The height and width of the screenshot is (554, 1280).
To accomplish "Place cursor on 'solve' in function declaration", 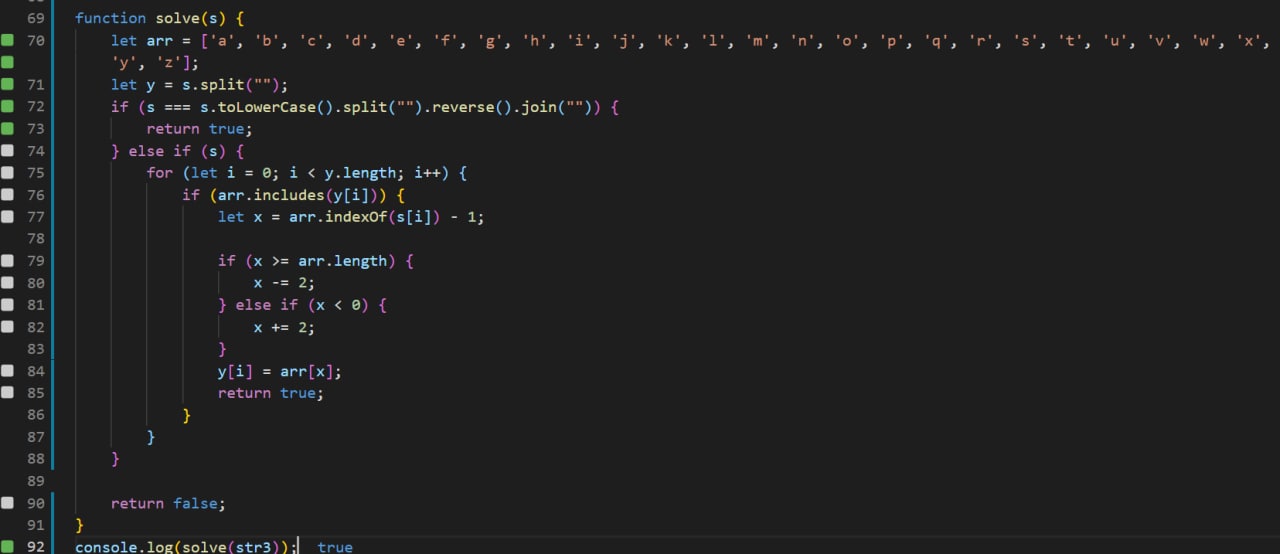I will tap(178, 19).
